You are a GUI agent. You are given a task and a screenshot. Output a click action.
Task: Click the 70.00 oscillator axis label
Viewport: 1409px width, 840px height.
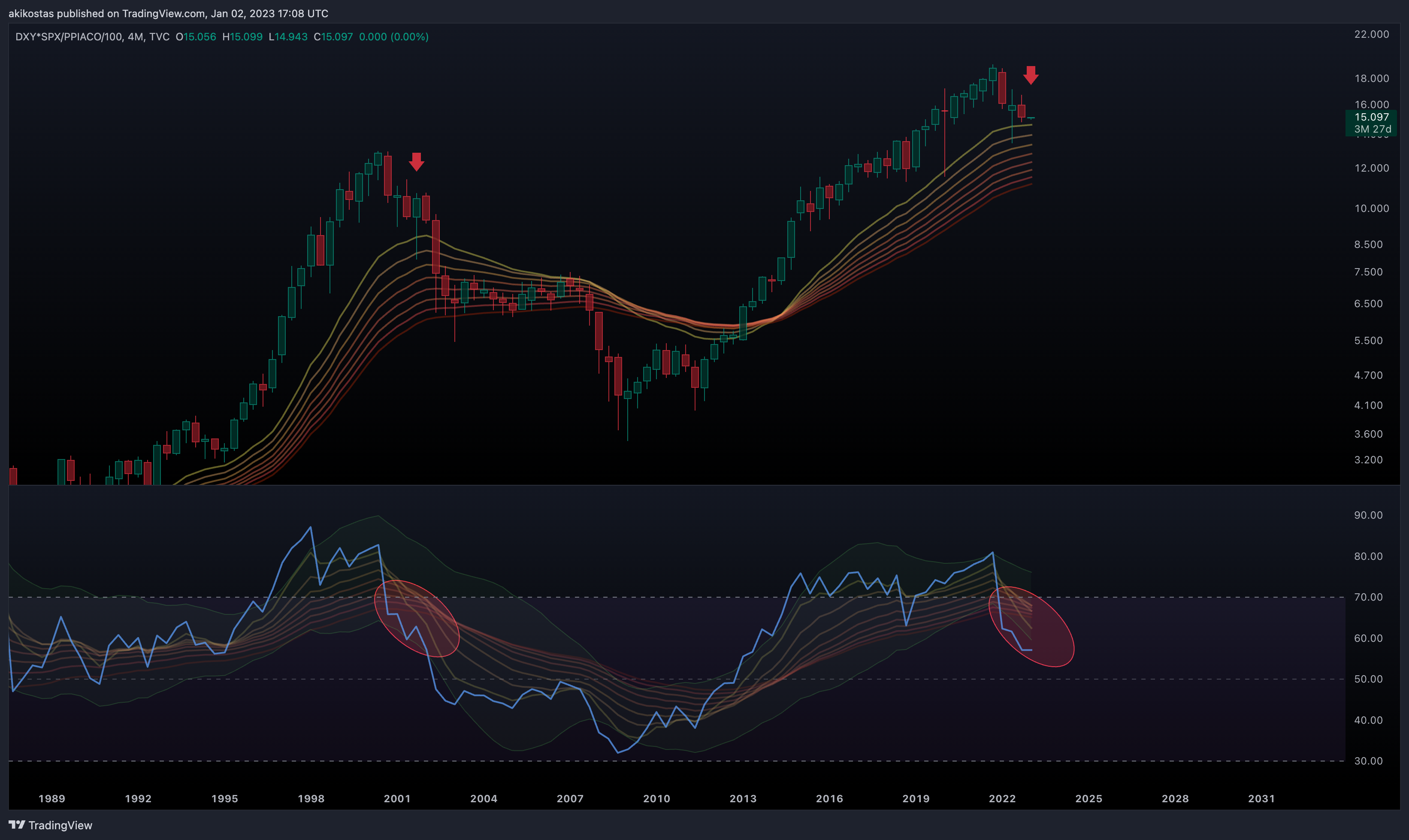click(x=1368, y=597)
